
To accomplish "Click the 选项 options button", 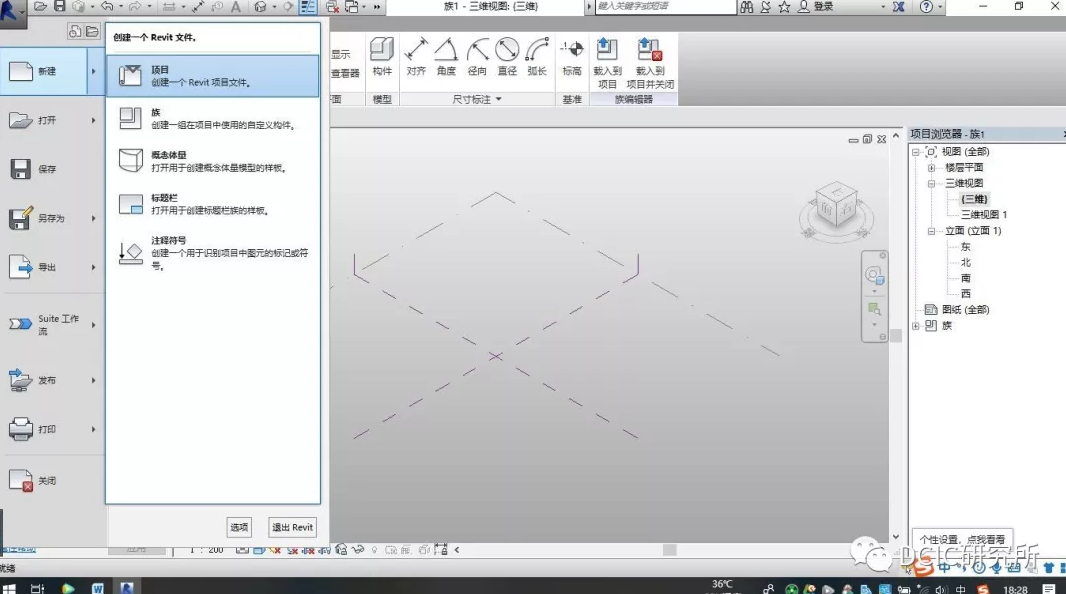I will [239, 527].
